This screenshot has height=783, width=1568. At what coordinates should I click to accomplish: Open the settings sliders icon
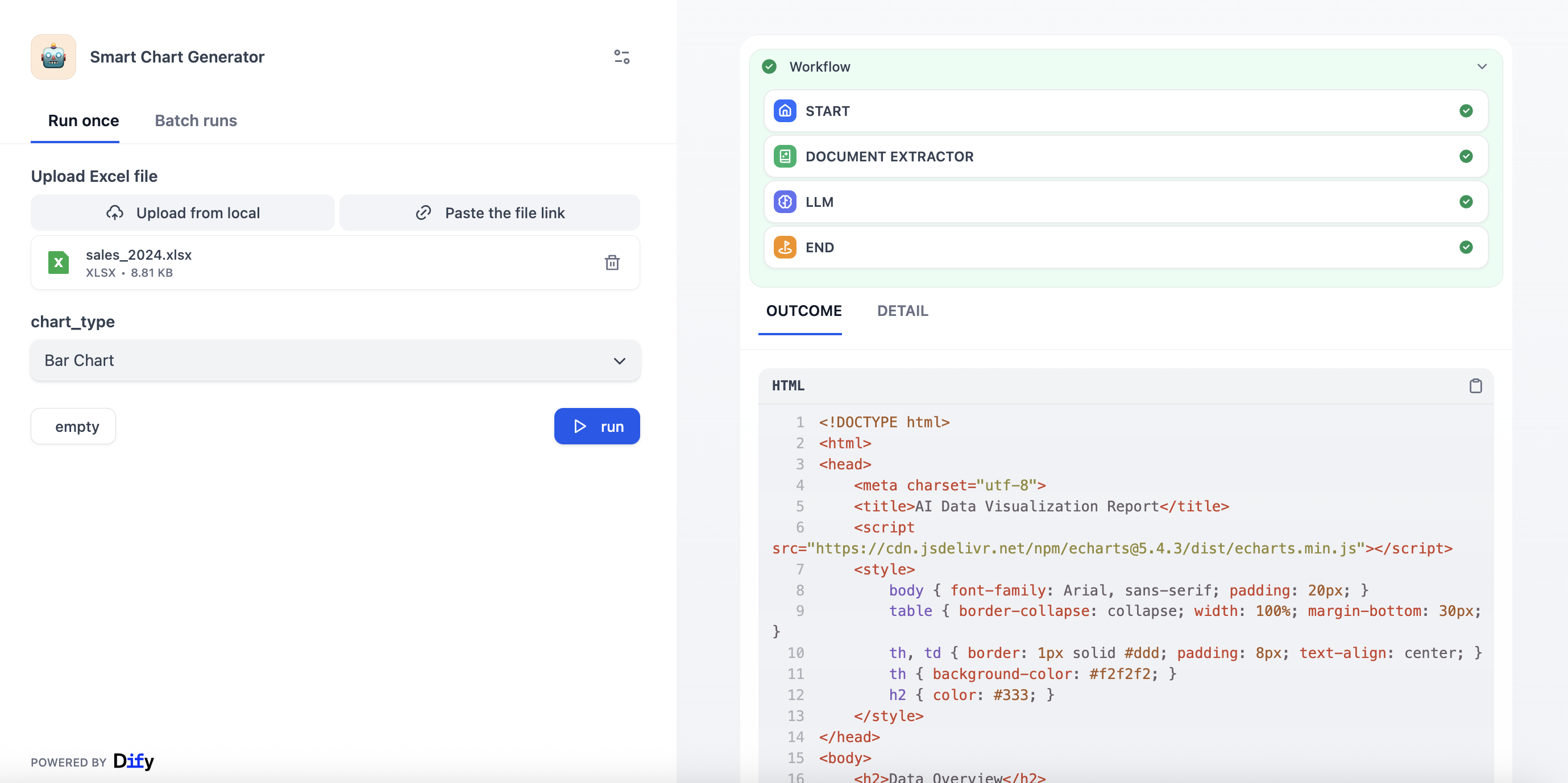621,57
